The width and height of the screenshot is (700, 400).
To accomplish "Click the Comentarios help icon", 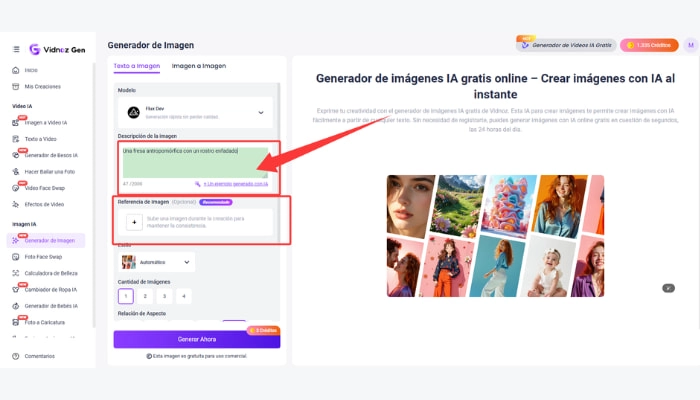I will (16, 356).
